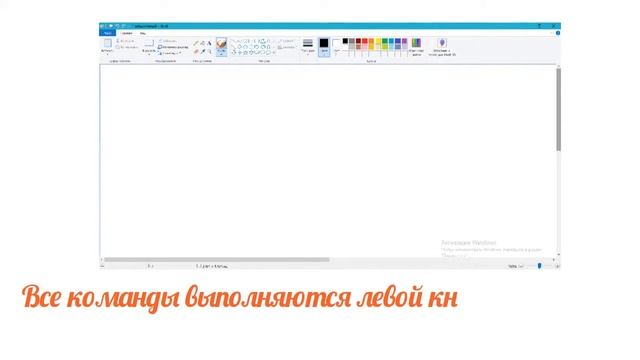Image resolution: width=640 pixels, height=360 pixels.
Task: Select the Color picker eyedropper tool
Action: tap(202, 51)
